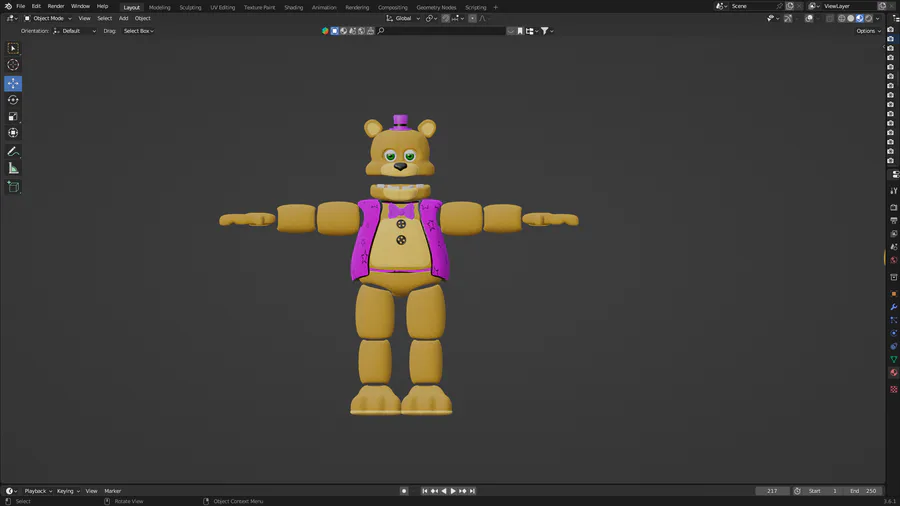
Task: Switch viewport shading to Rendered
Action: tap(869, 18)
